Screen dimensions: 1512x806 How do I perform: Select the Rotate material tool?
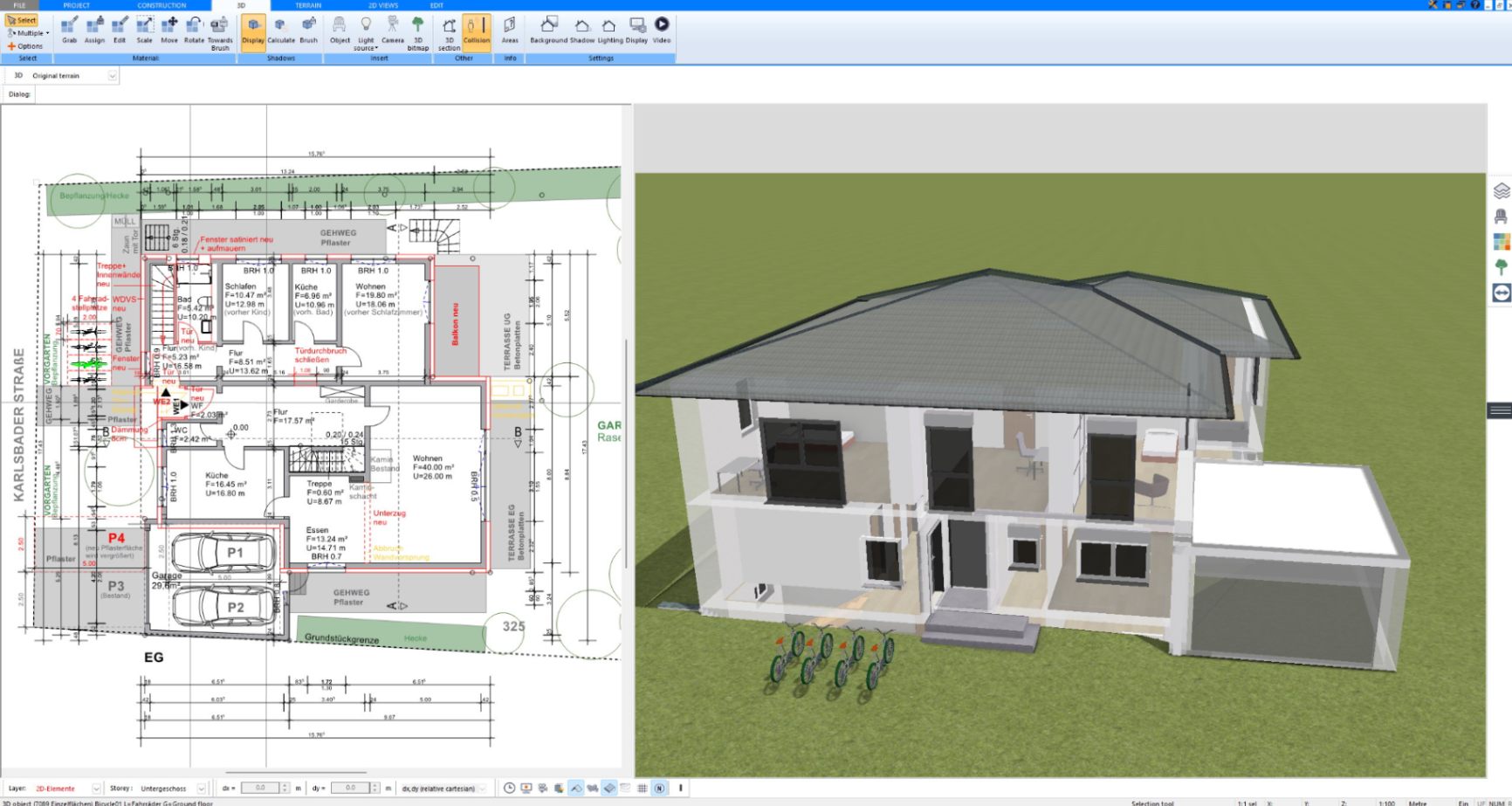[x=194, y=31]
